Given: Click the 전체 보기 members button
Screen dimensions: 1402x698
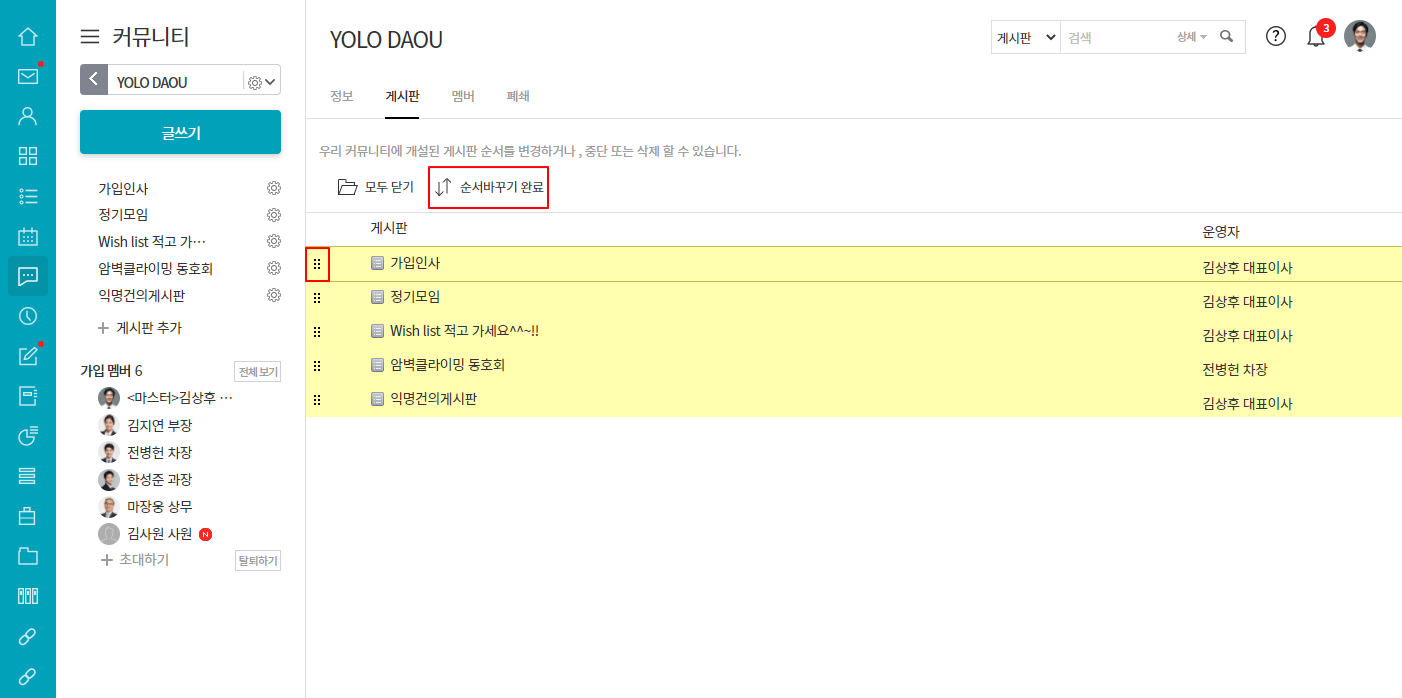Looking at the screenshot, I should (x=257, y=372).
